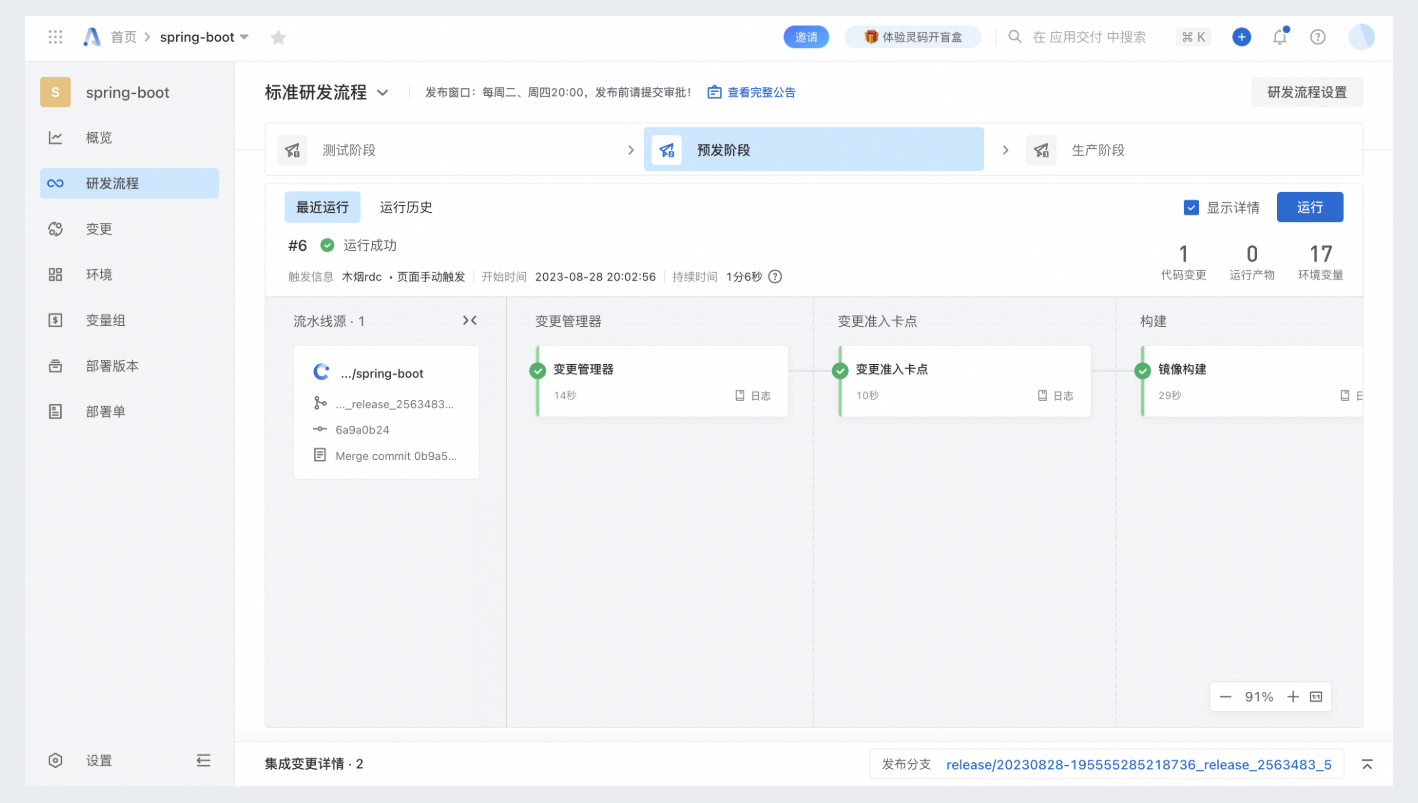Click the 测试阶段 stage icon
The width and height of the screenshot is (1418, 803).
click(292, 150)
